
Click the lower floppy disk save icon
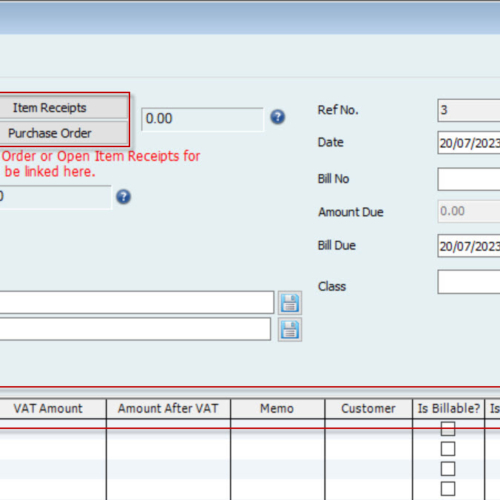pyautogui.click(x=290, y=330)
